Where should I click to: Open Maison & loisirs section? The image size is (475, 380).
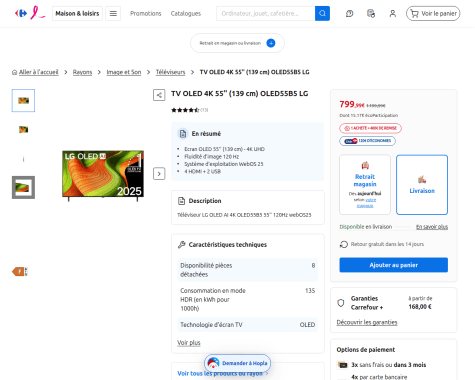pos(77,13)
